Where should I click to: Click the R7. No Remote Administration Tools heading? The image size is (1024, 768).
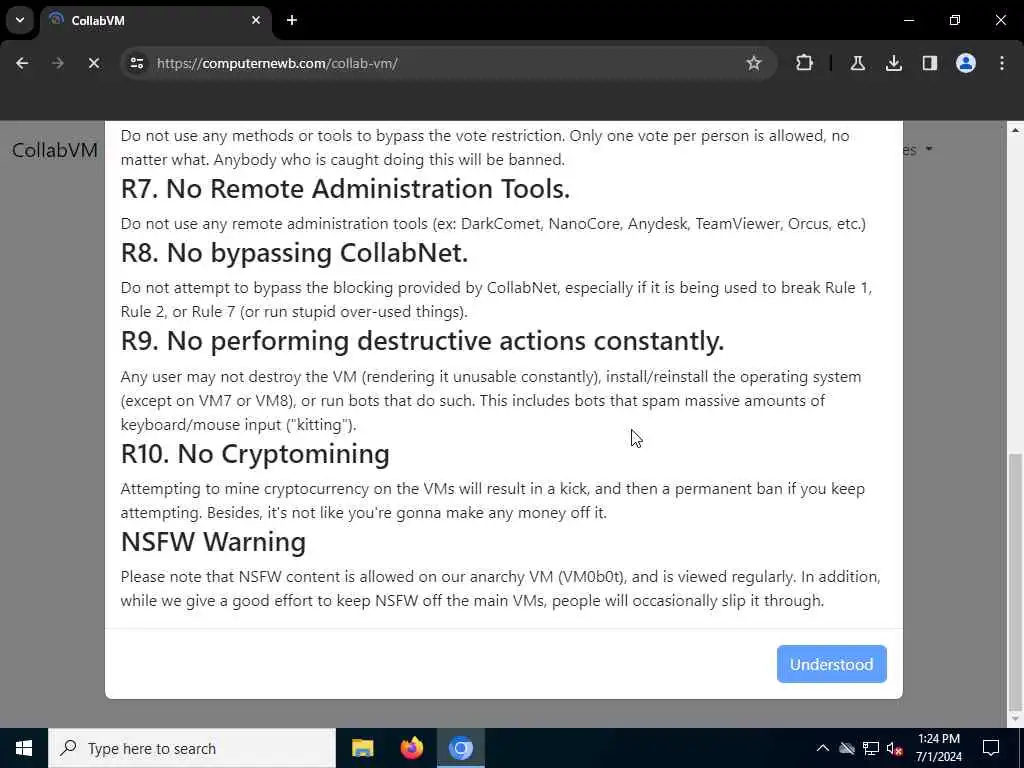[x=345, y=189]
